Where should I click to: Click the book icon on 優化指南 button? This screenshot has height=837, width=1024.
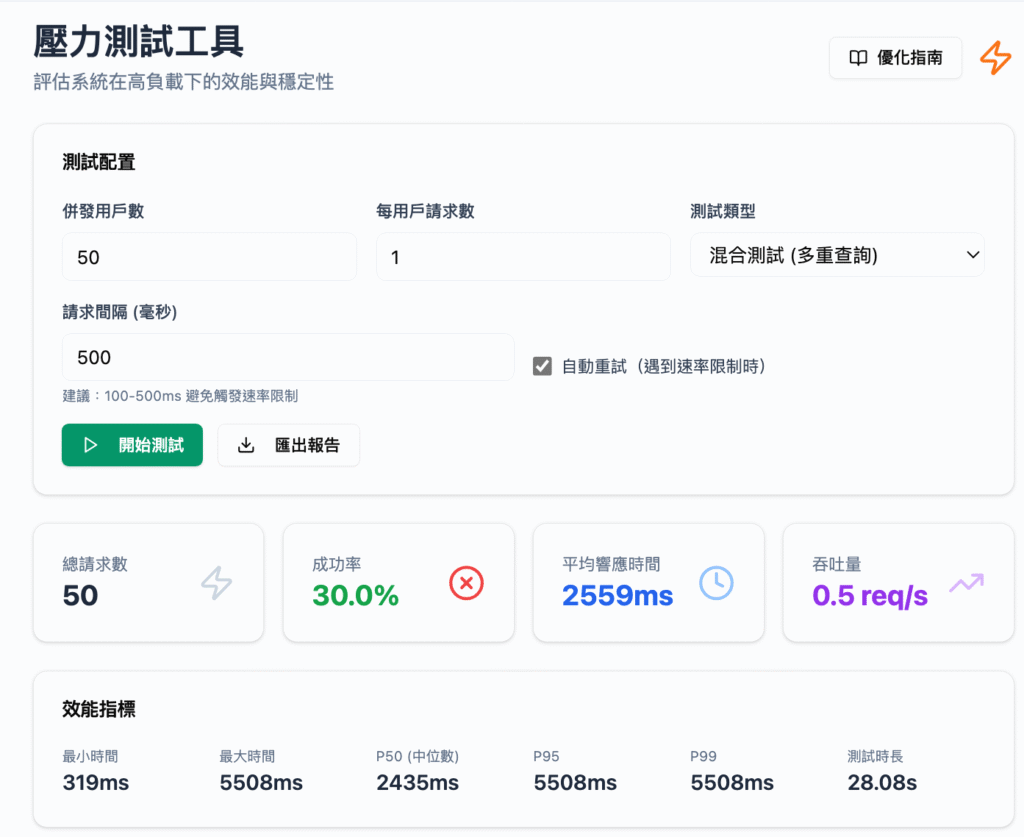[858, 58]
